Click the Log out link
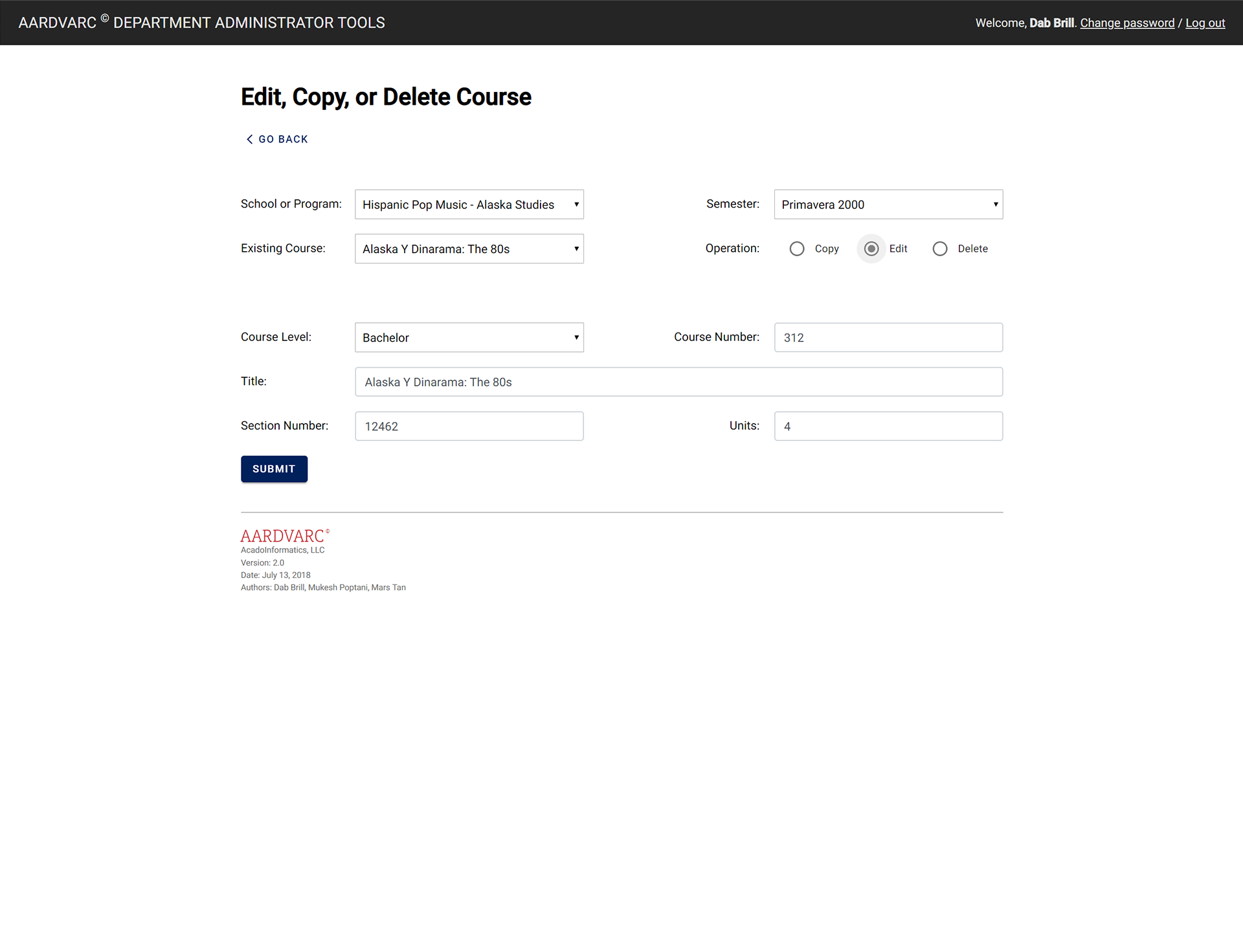The image size is (1243, 952). click(x=1205, y=23)
